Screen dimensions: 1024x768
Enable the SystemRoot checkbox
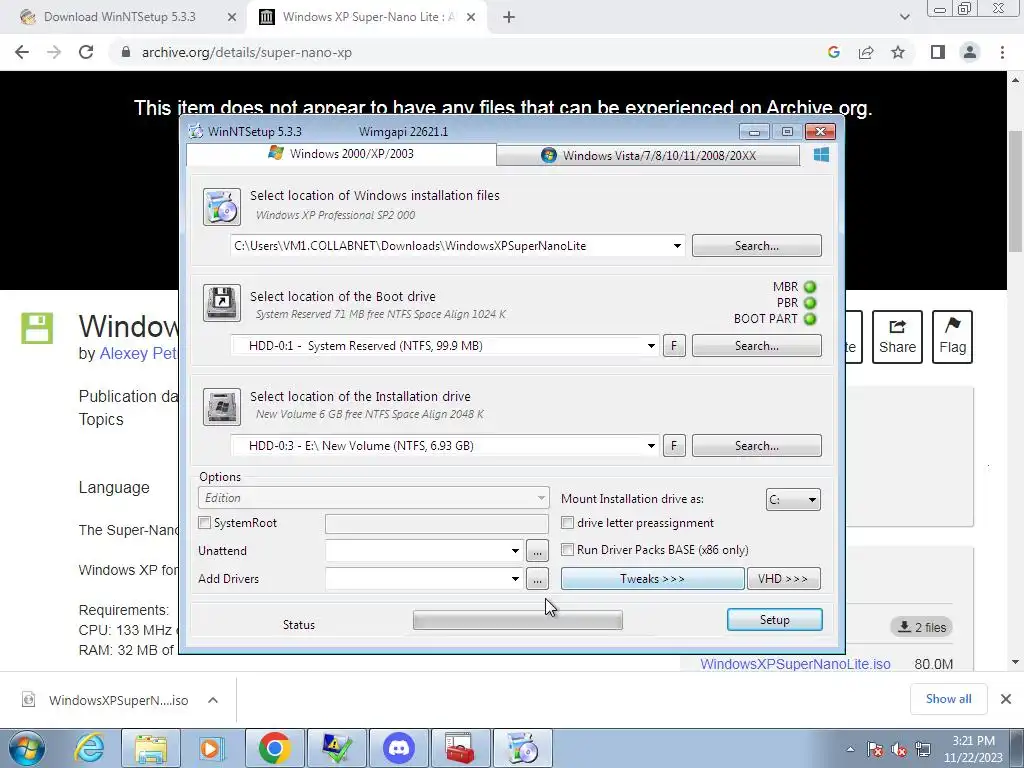[x=204, y=522]
